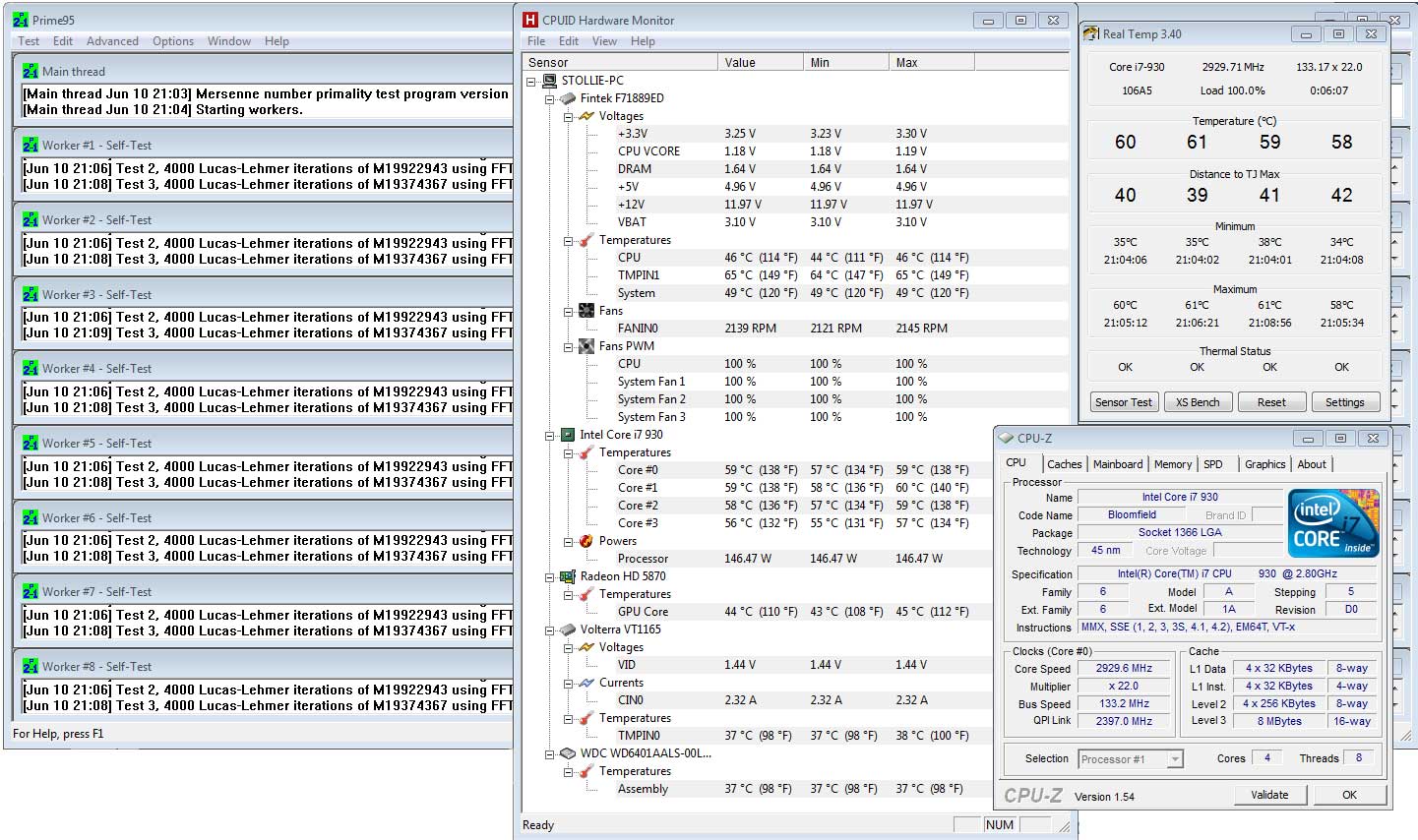Click the Prime95 Worker #1 window icon
1418x840 pixels.
(30, 146)
